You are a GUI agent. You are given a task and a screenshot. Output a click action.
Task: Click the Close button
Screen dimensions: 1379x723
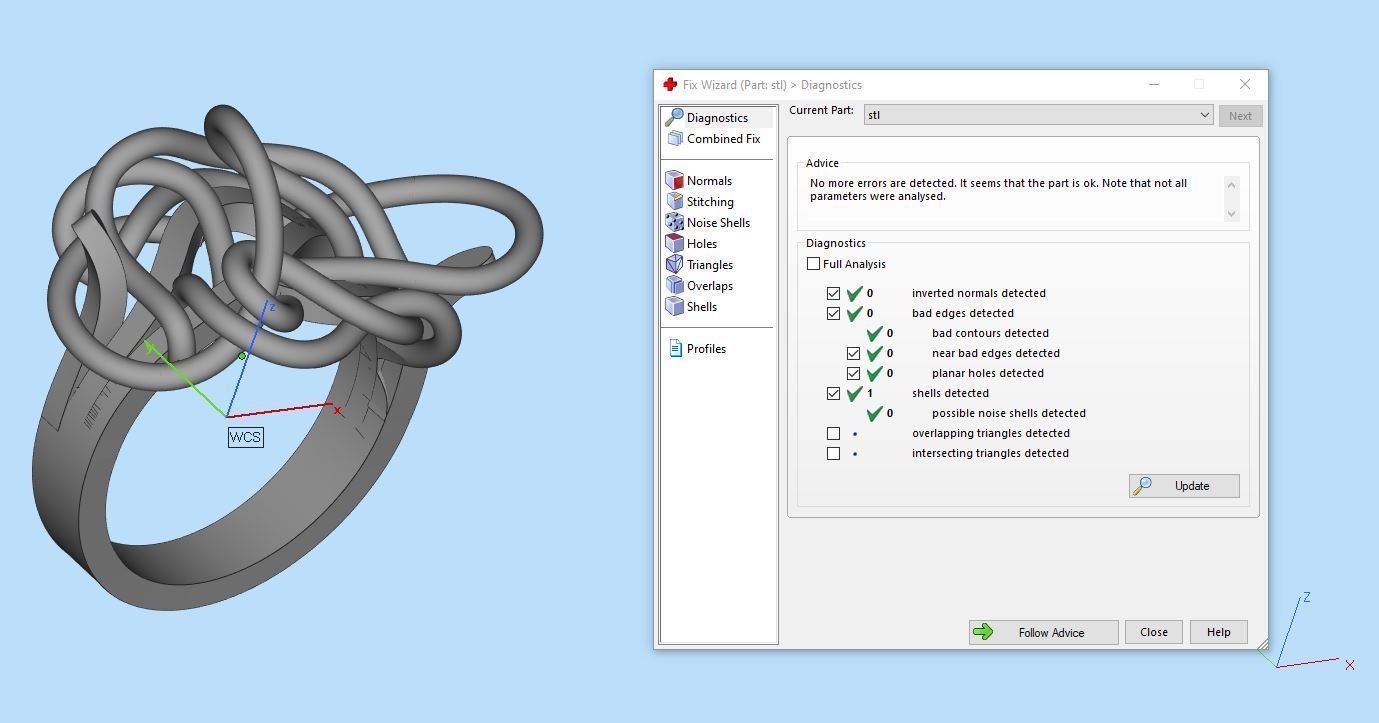click(1153, 632)
